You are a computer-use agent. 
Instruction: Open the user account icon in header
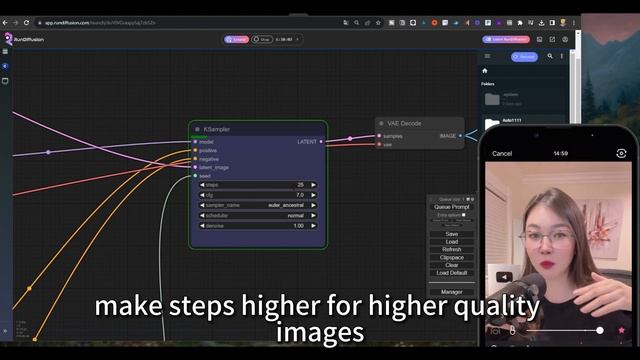565,39
